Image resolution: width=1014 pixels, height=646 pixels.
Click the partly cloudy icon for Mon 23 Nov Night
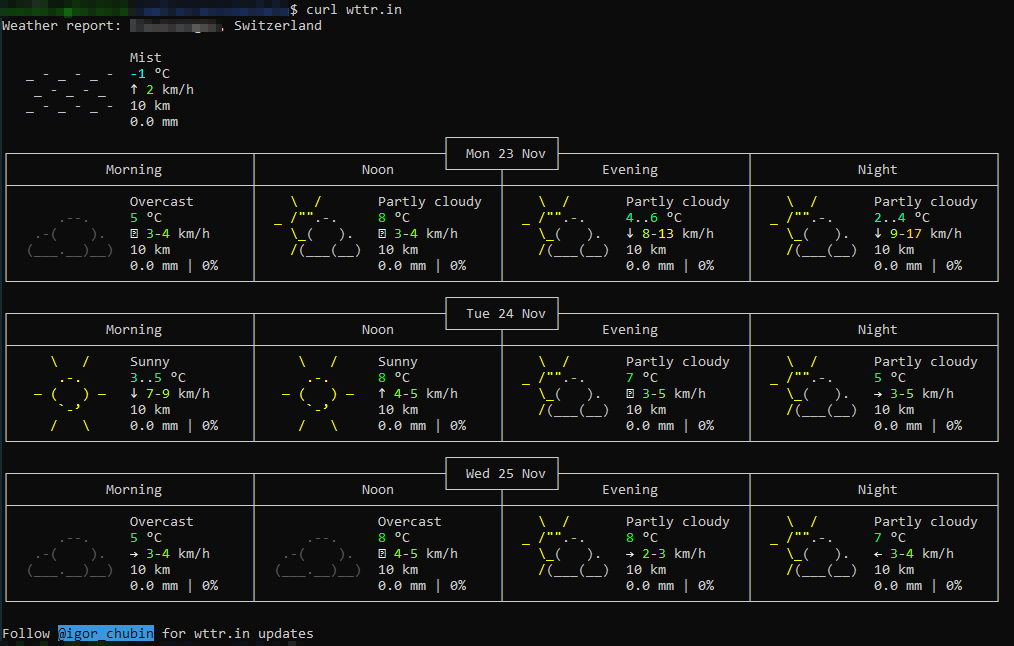point(814,226)
